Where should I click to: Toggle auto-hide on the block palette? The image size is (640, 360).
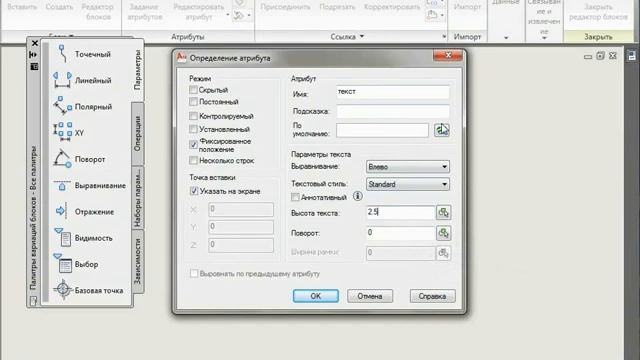click(34, 55)
